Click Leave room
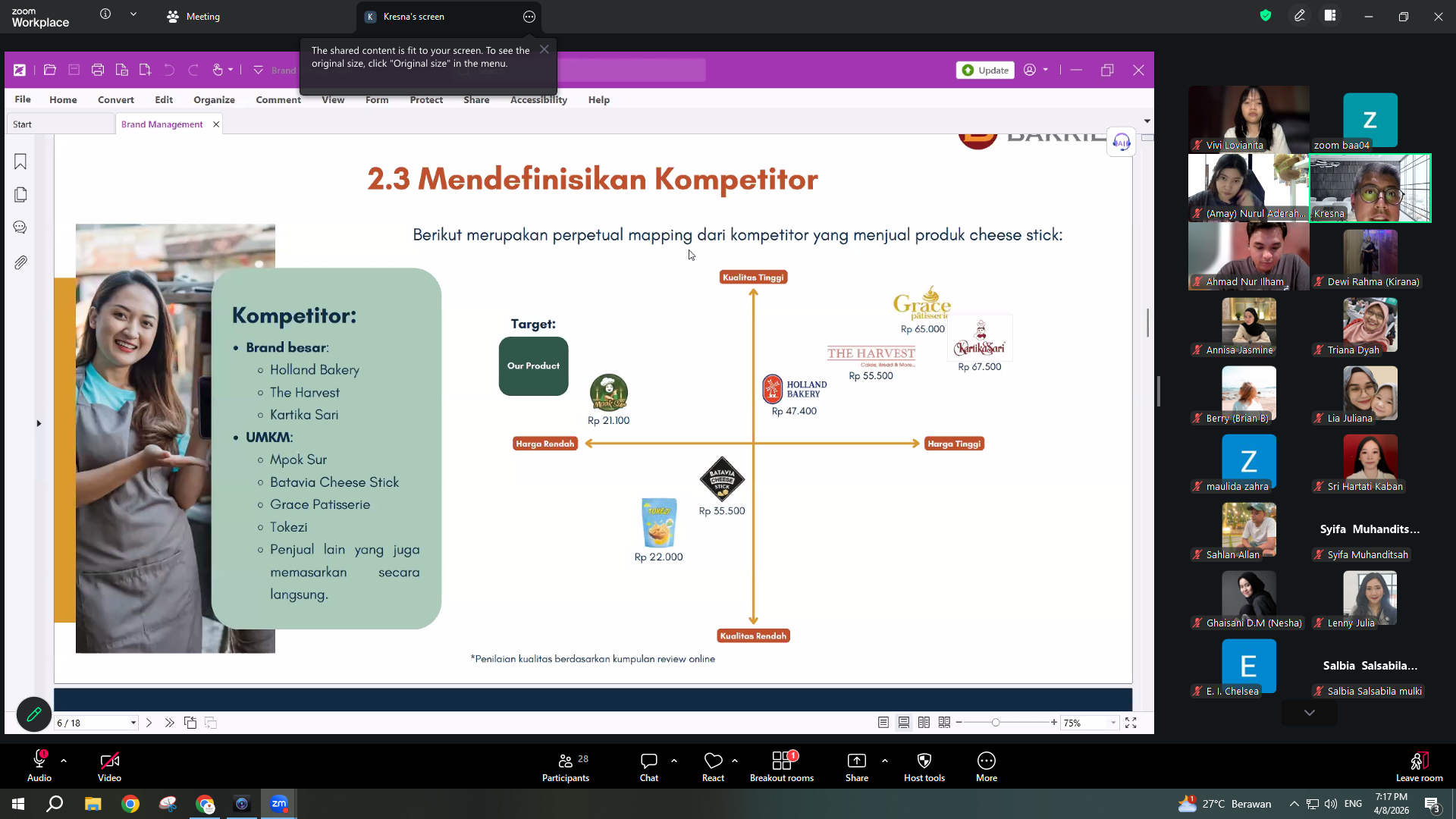This screenshot has height=819, width=1456. pos(1420,767)
